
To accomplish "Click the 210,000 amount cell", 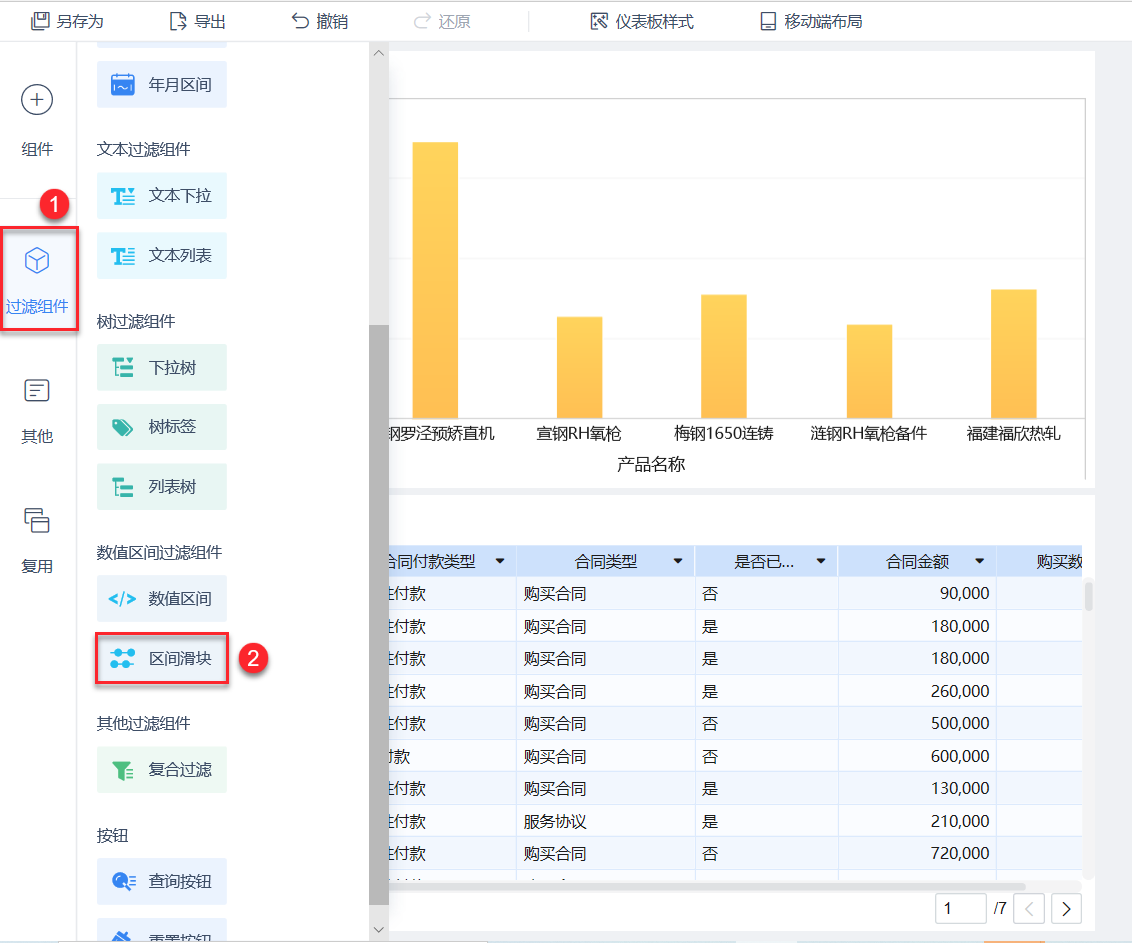I will point(917,821).
